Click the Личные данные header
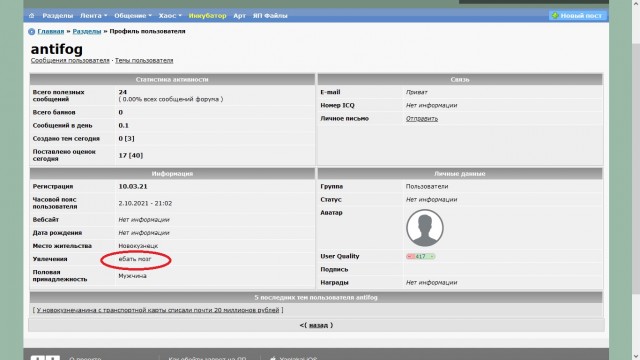 (460, 174)
